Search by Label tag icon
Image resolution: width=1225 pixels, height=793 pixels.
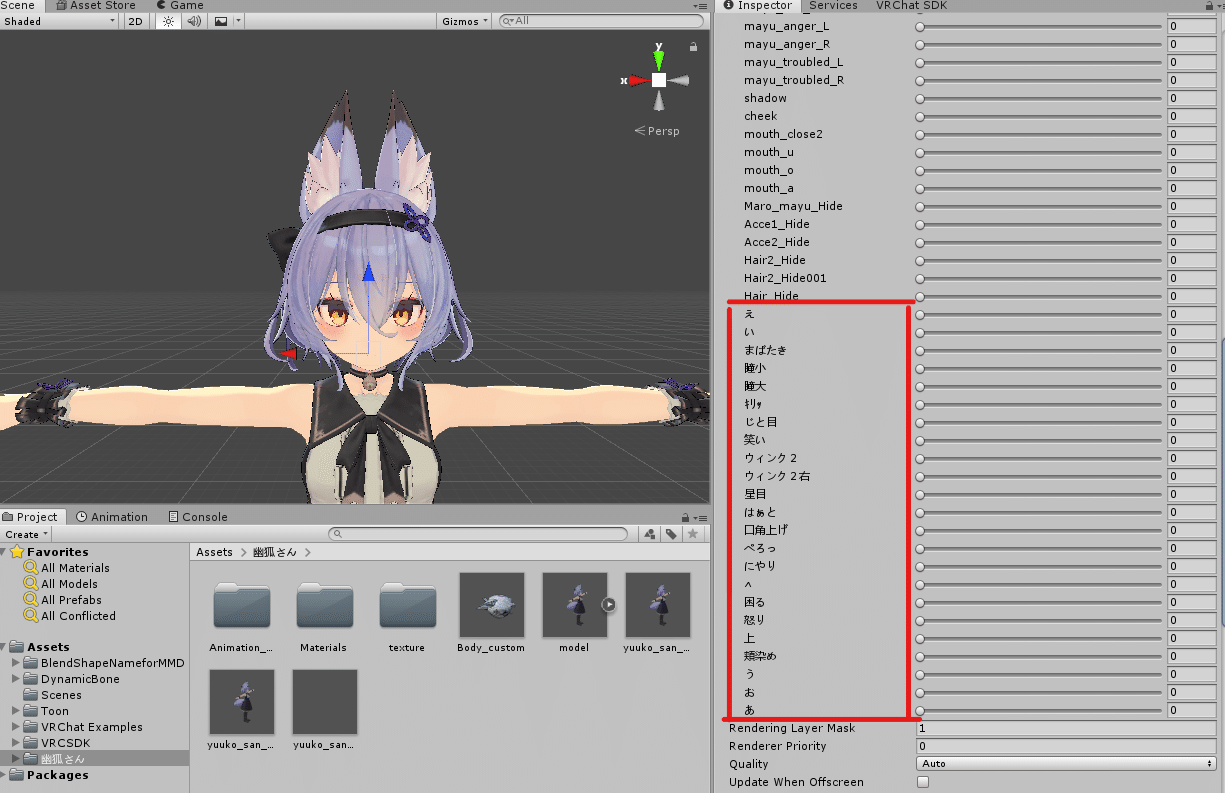point(671,534)
